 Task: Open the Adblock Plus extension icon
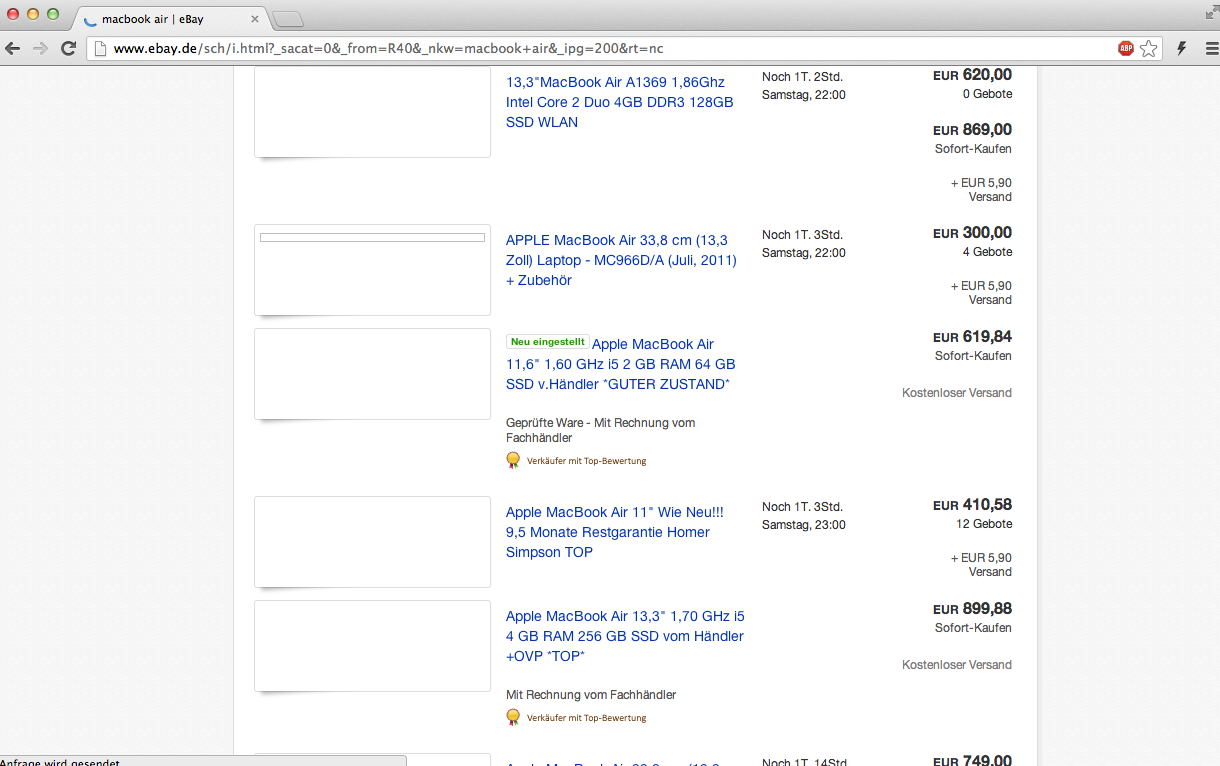(1126, 48)
